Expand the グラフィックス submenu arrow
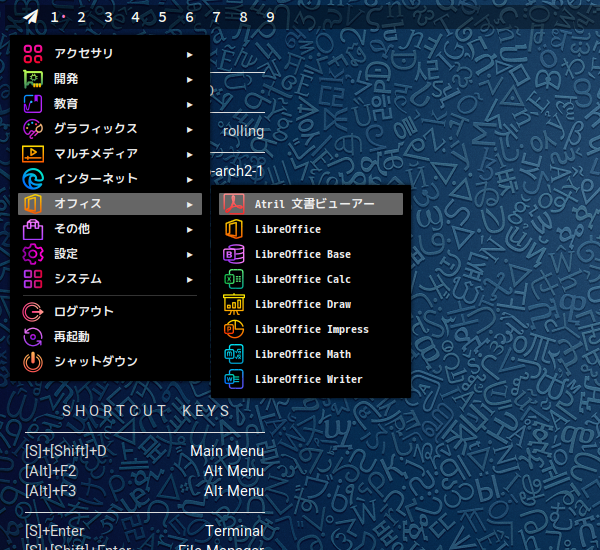Image resolution: width=600 pixels, height=550 pixels. (x=189, y=130)
